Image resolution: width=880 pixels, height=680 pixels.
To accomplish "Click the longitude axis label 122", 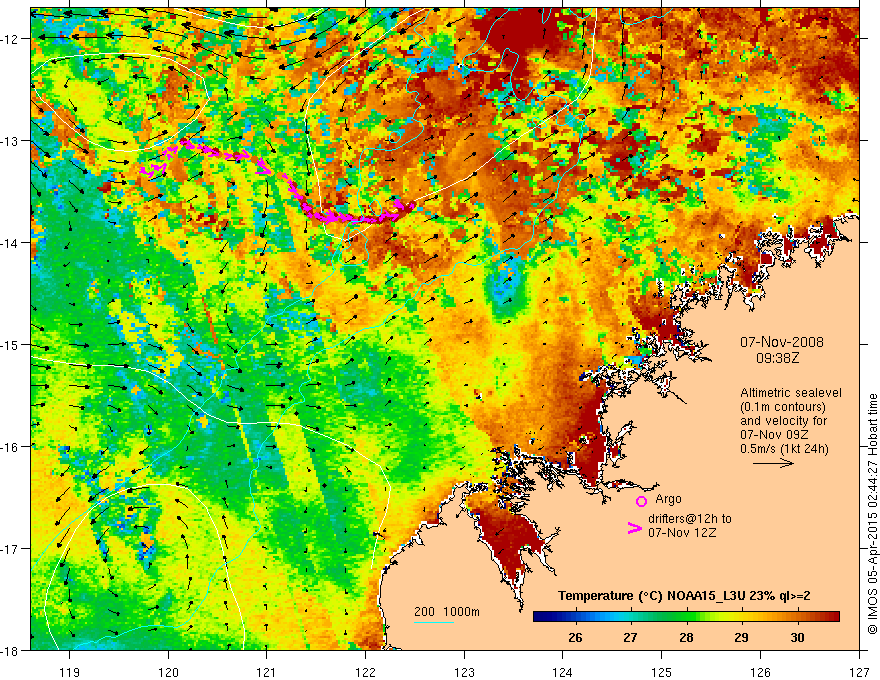I will point(365,672).
